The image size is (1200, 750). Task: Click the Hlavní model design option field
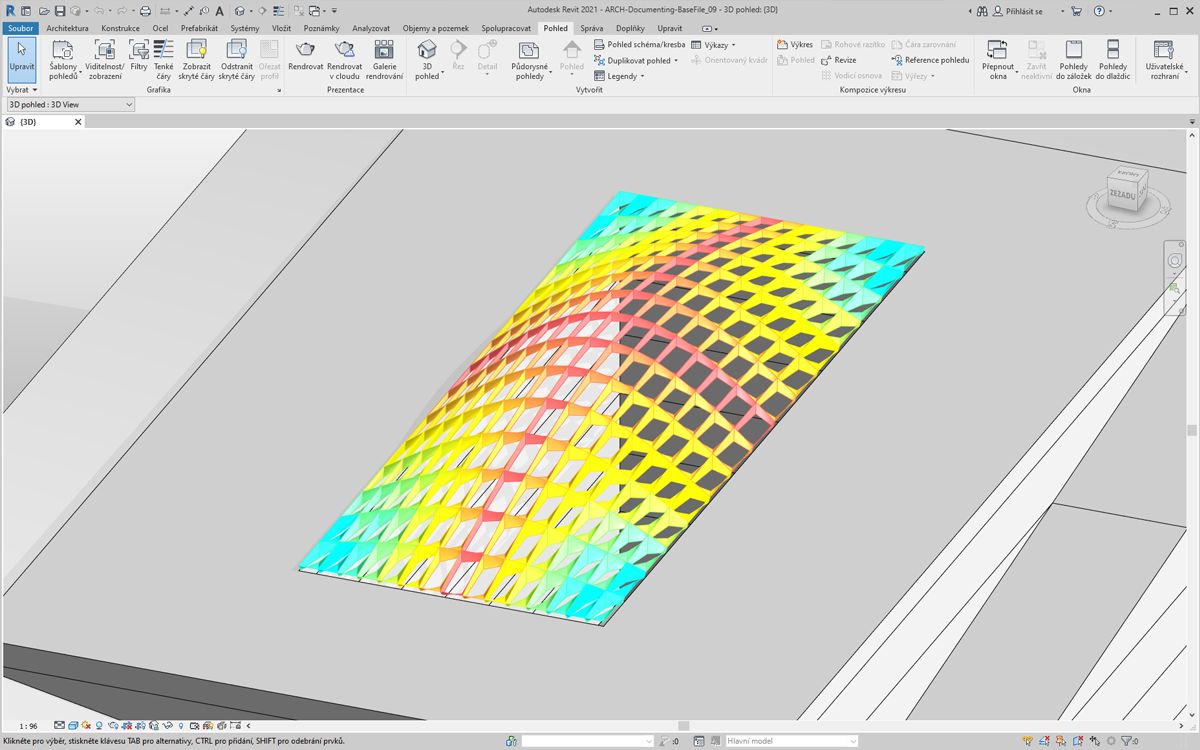[x=790, y=741]
